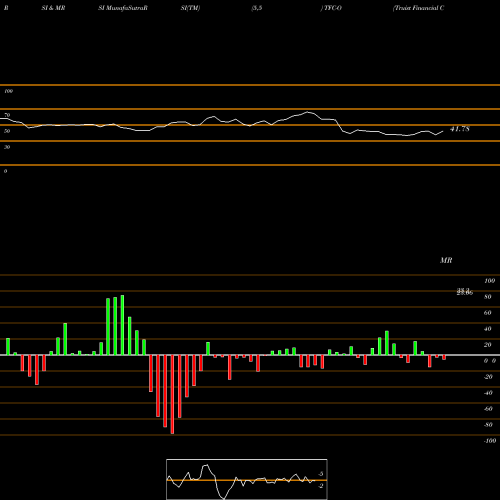Click the 'TFC-O' ticker symbol text
This screenshot has height=500, width=500.
coord(332,8)
